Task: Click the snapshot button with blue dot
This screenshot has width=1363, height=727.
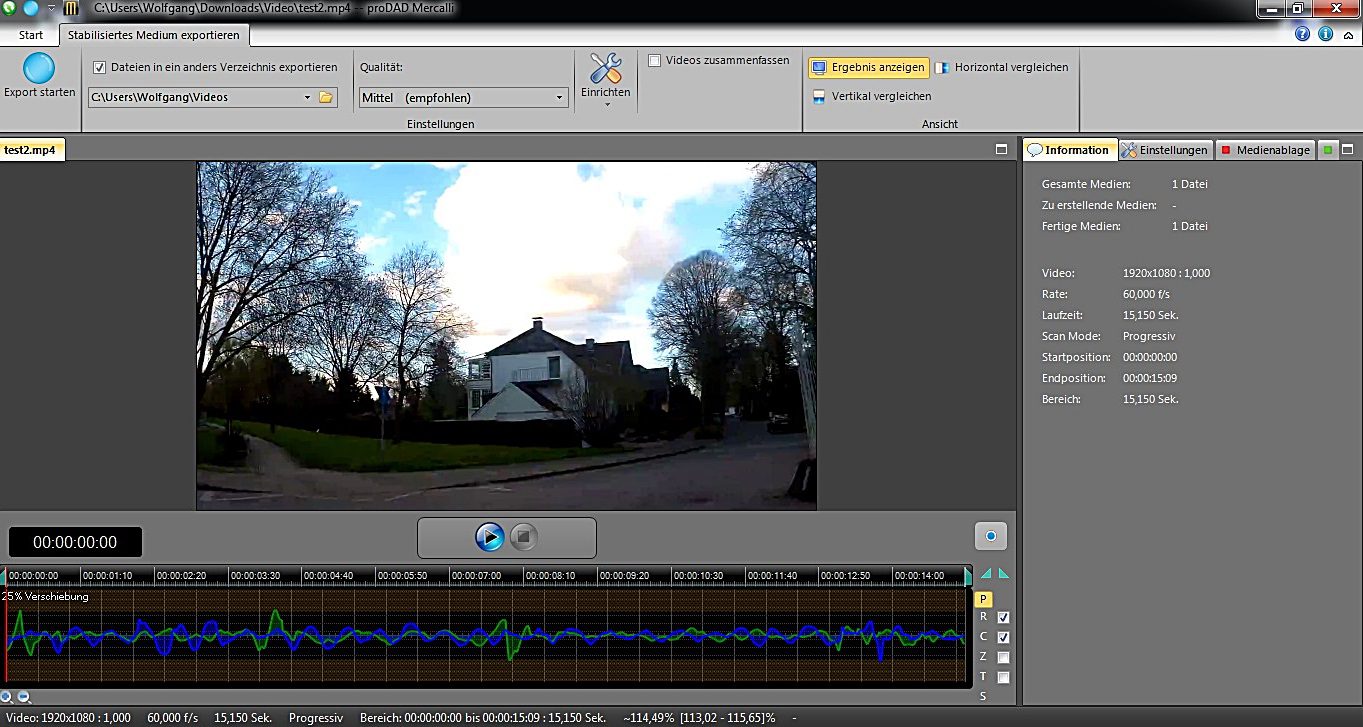Action: 990,536
